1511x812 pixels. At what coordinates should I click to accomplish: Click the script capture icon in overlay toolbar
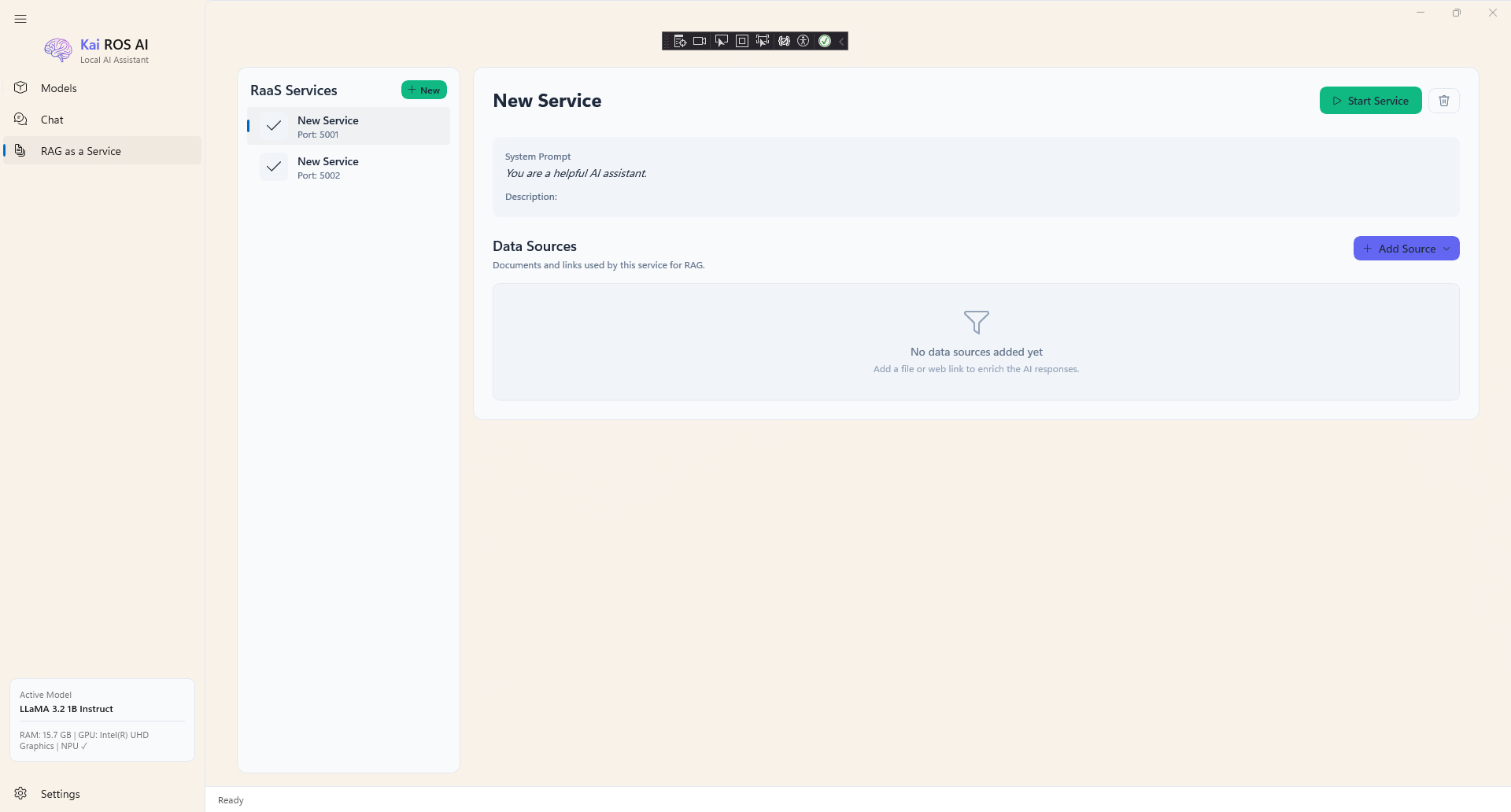(x=679, y=41)
